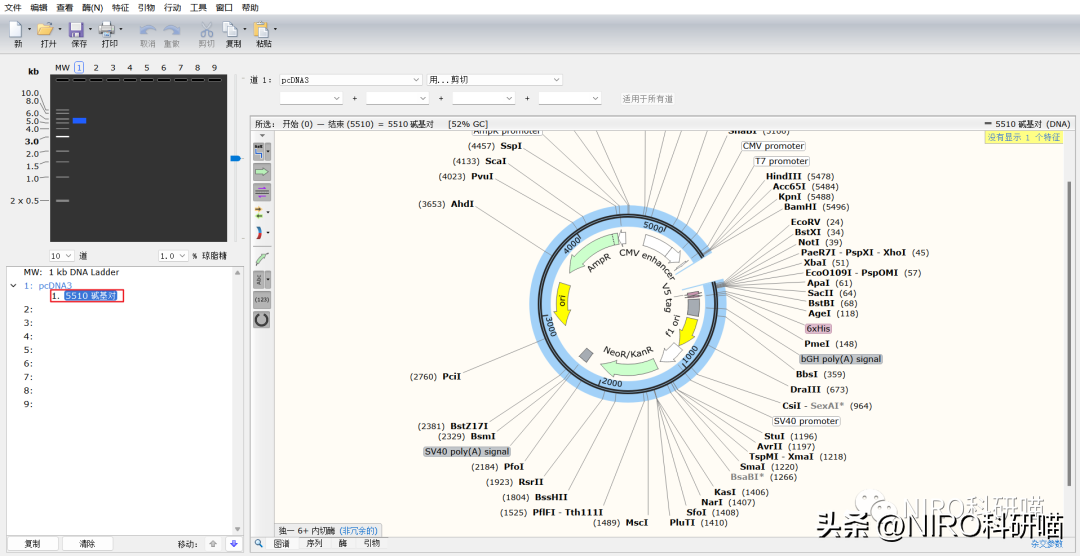Click the 清除 (Clear) button
The height and width of the screenshot is (556, 1080).
pyautogui.click(x=87, y=544)
